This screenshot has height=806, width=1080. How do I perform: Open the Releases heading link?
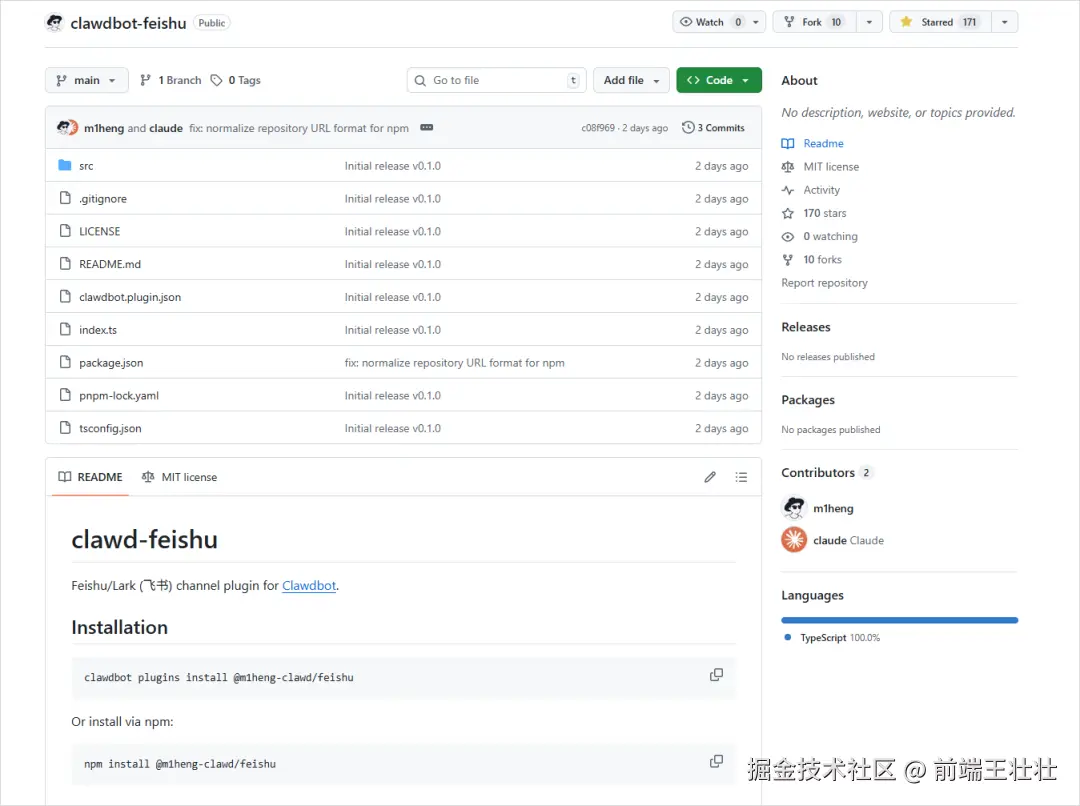click(806, 327)
